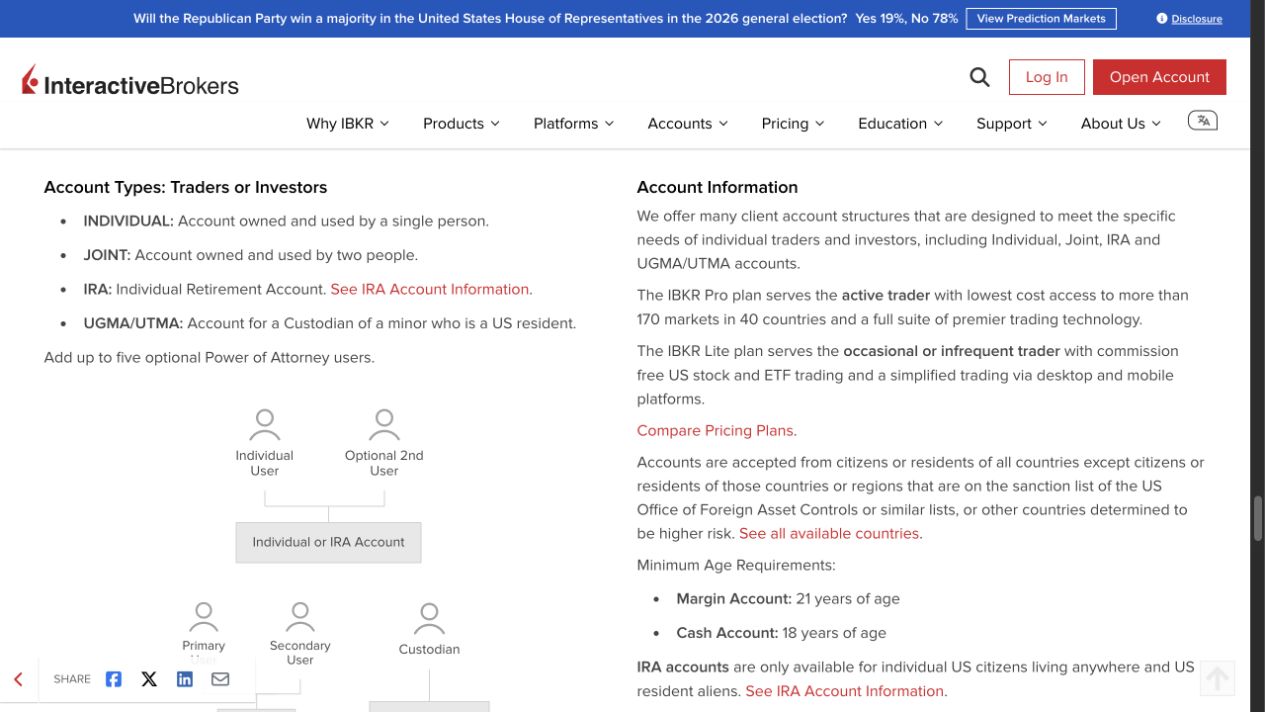The height and width of the screenshot is (712, 1265).
Task: Expand the Products menu
Action: pos(461,123)
